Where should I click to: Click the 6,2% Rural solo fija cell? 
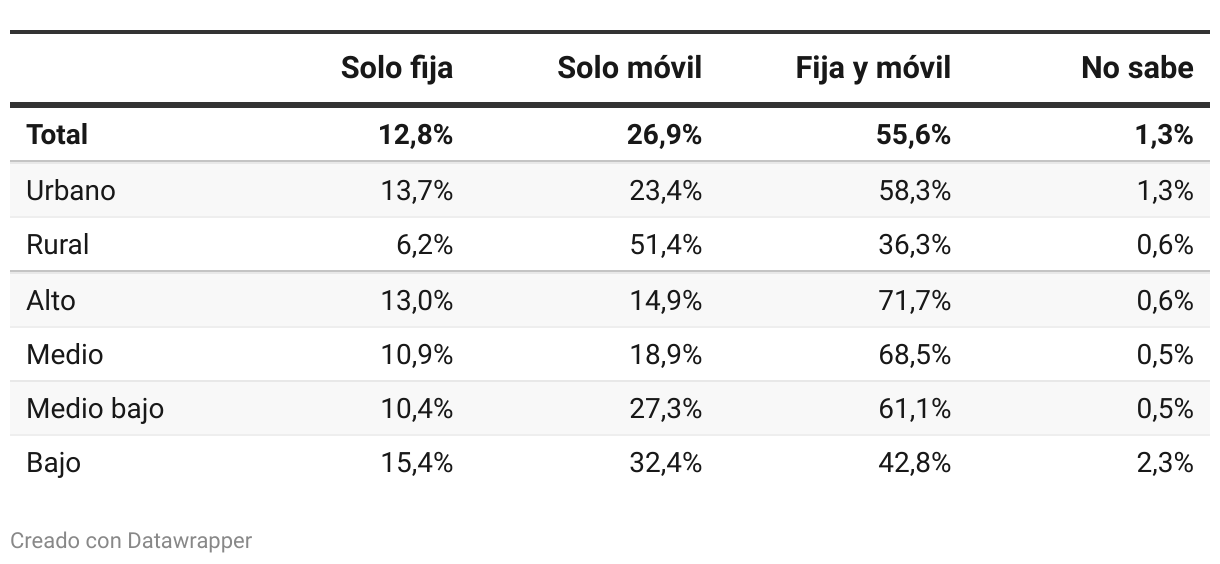tap(425, 245)
